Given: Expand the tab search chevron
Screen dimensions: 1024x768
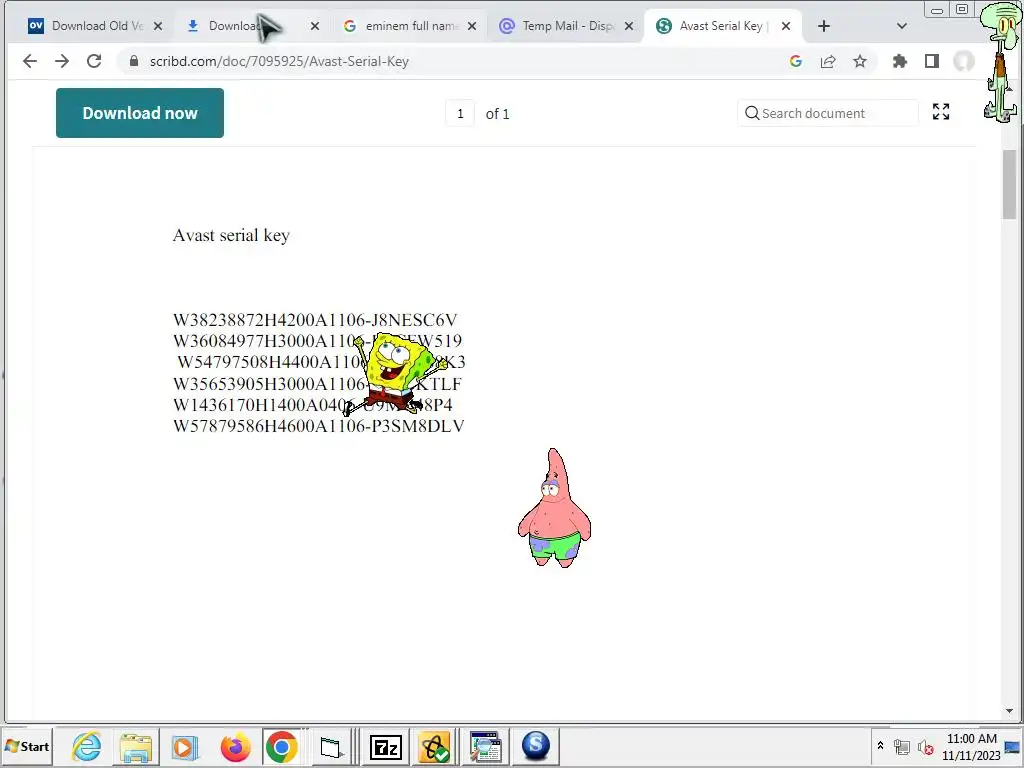Looking at the screenshot, I should pyautogui.click(x=902, y=26).
